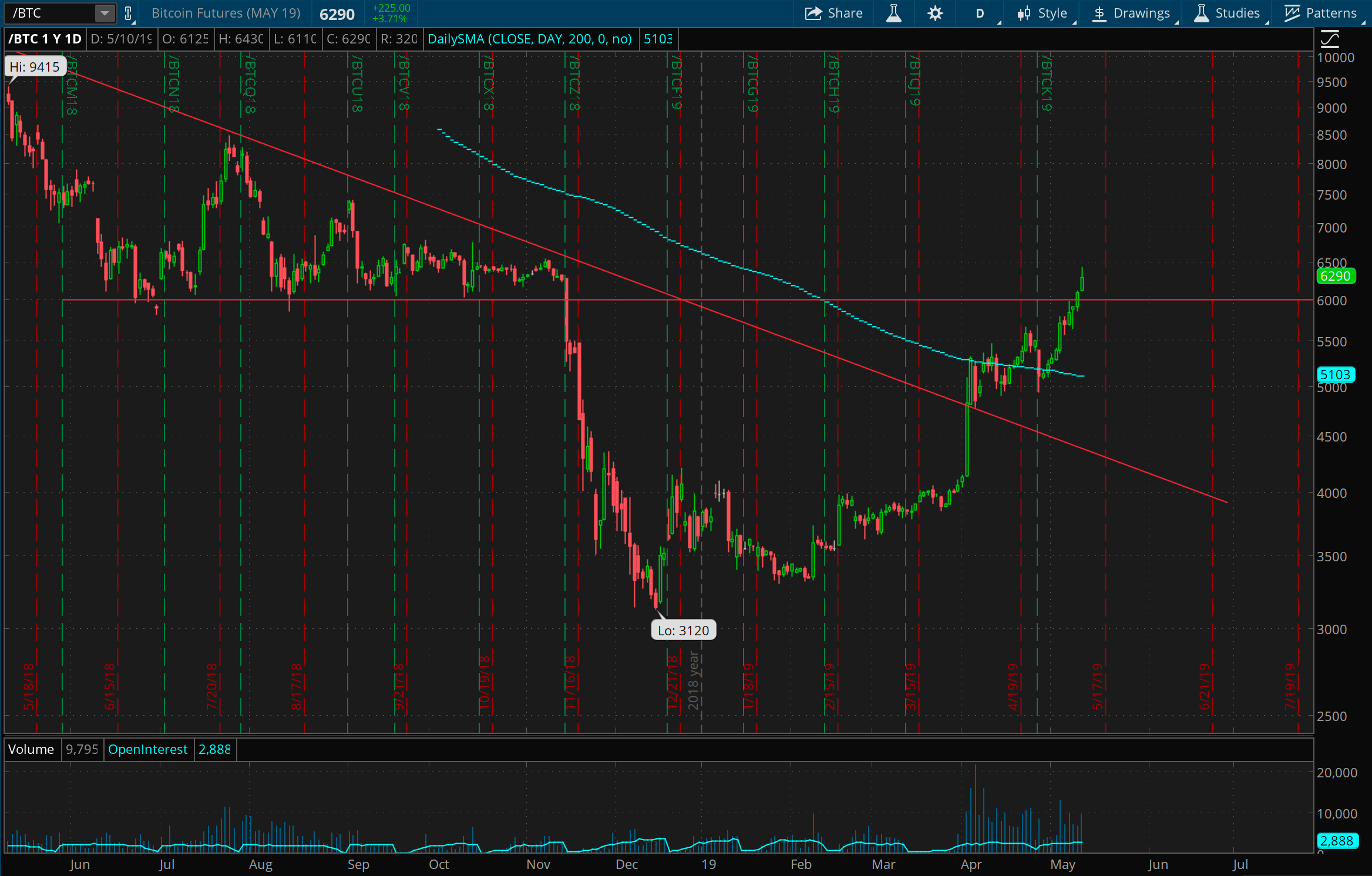The width and height of the screenshot is (1372, 876).
Task: Click the /BTCK19 contract roll marker
Action: 1046,82
